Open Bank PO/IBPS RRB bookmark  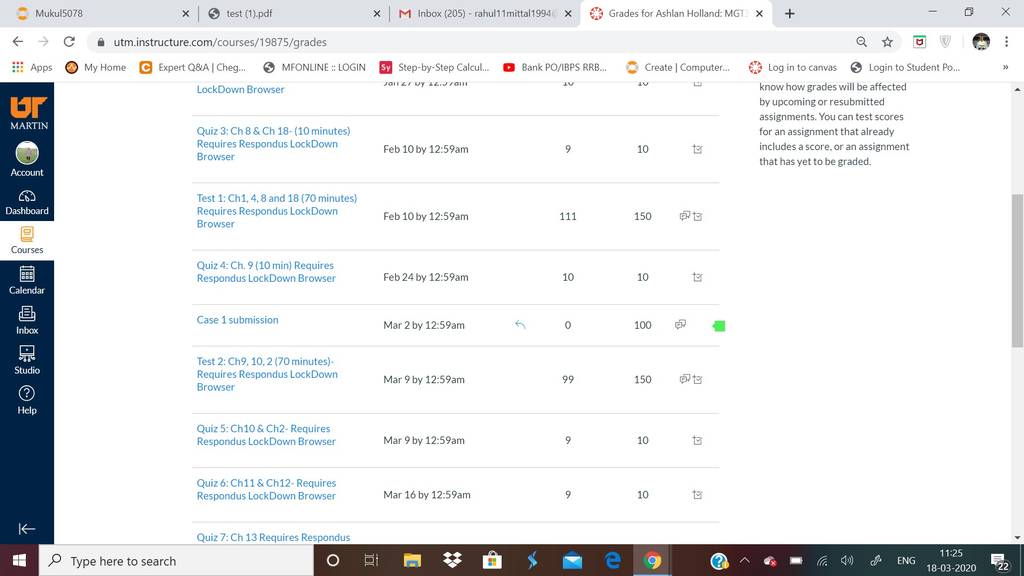tap(554, 67)
